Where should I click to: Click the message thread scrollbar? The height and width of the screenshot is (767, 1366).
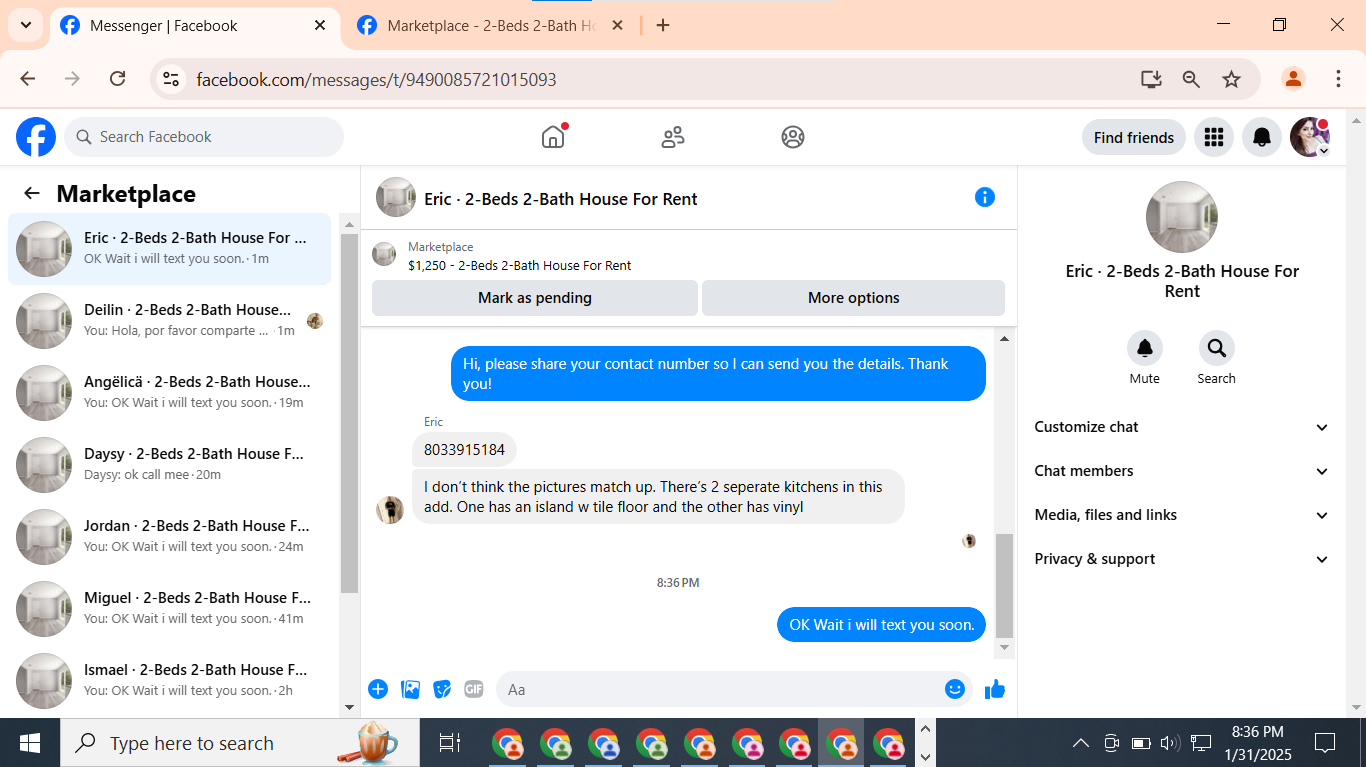point(1005,585)
